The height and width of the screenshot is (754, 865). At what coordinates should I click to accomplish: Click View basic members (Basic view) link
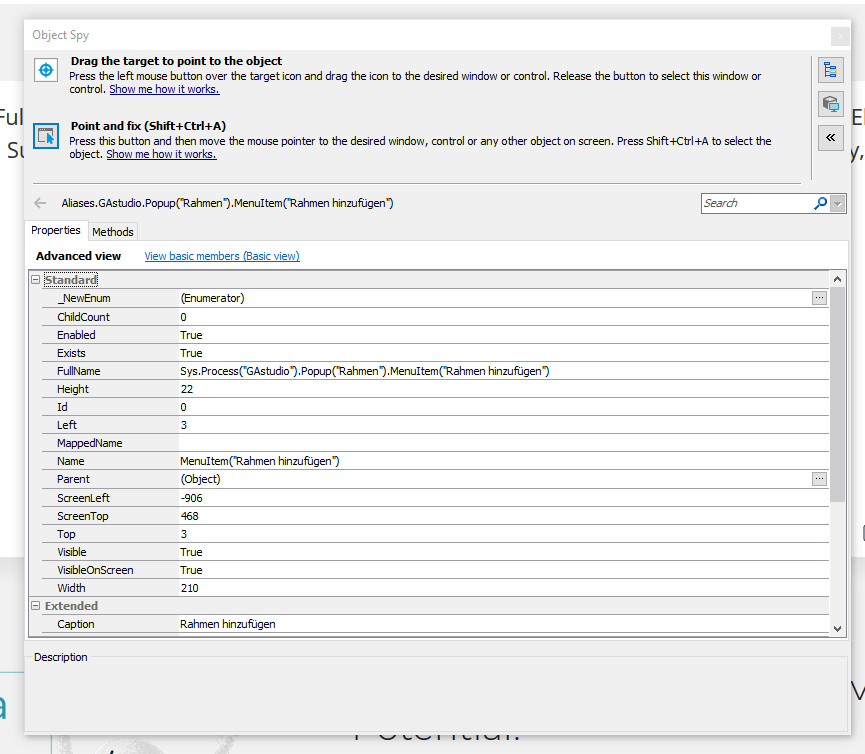pos(222,256)
